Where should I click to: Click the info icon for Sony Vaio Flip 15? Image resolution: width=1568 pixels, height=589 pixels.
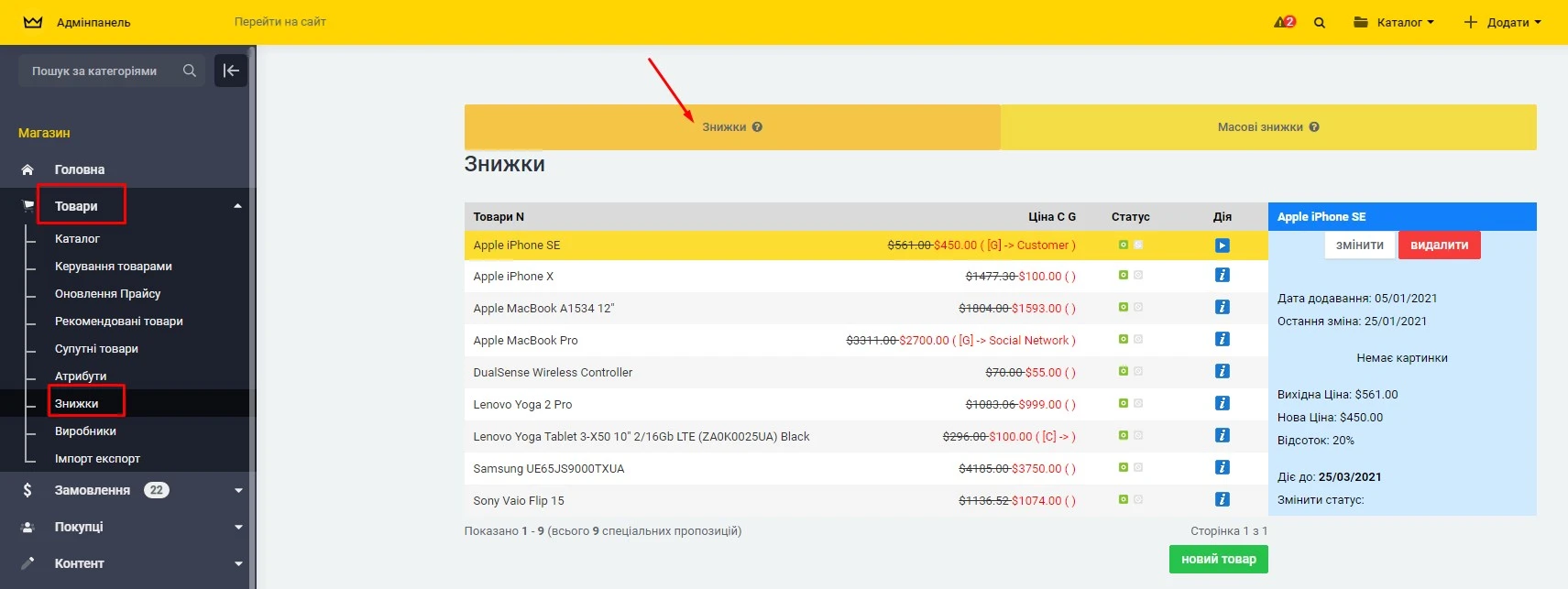(x=1223, y=500)
